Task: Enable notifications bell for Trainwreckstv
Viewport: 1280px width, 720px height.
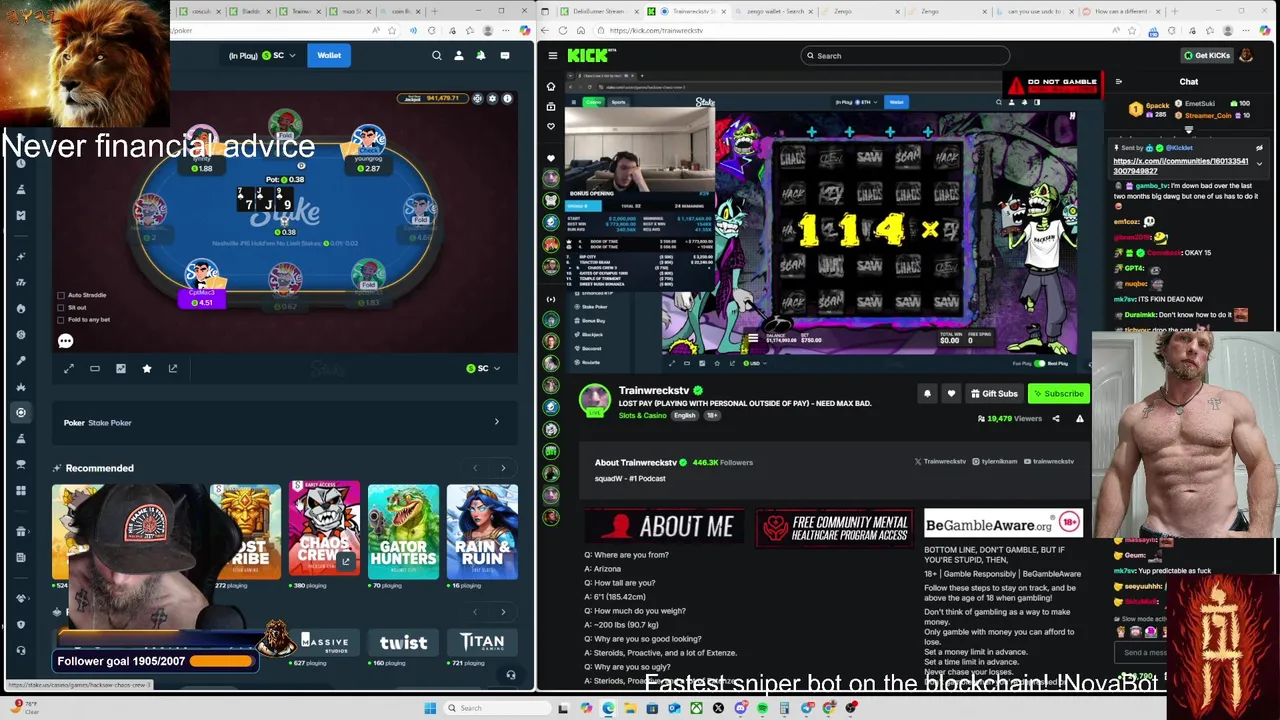Action: pos(927,394)
